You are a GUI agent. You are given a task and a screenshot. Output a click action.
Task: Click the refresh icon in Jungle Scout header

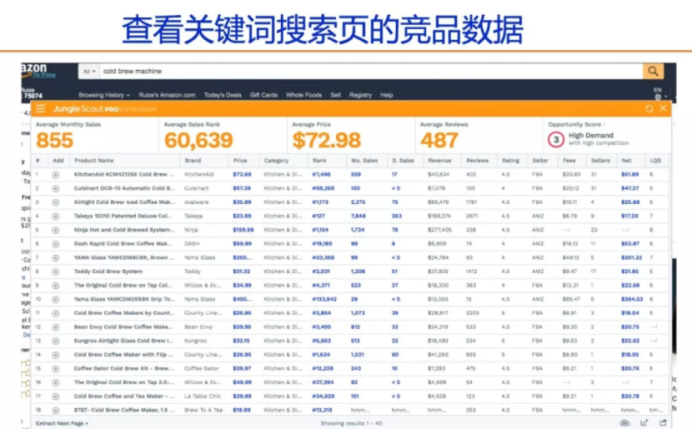click(x=648, y=108)
